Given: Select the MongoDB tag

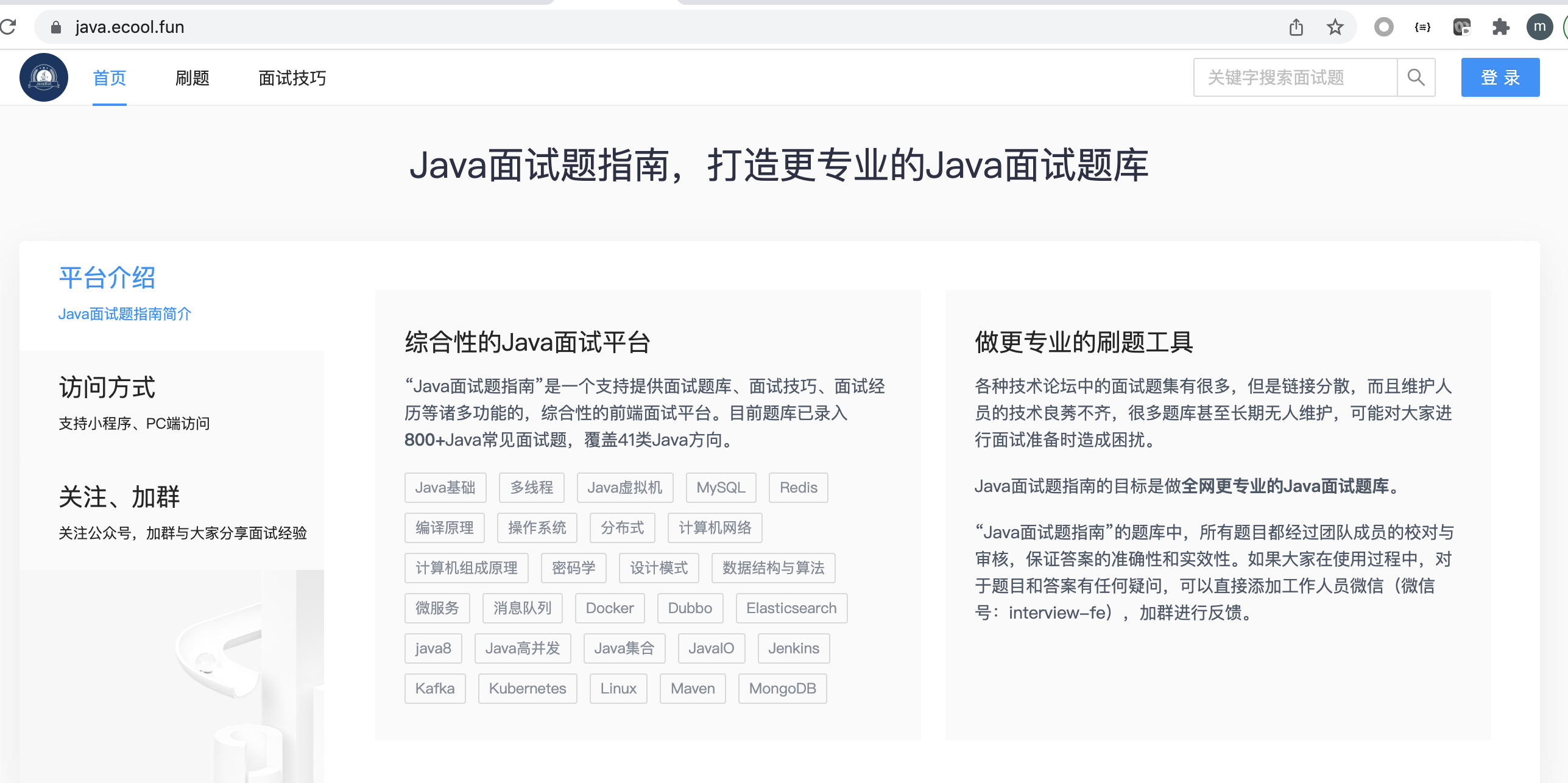Looking at the screenshot, I should point(783,689).
